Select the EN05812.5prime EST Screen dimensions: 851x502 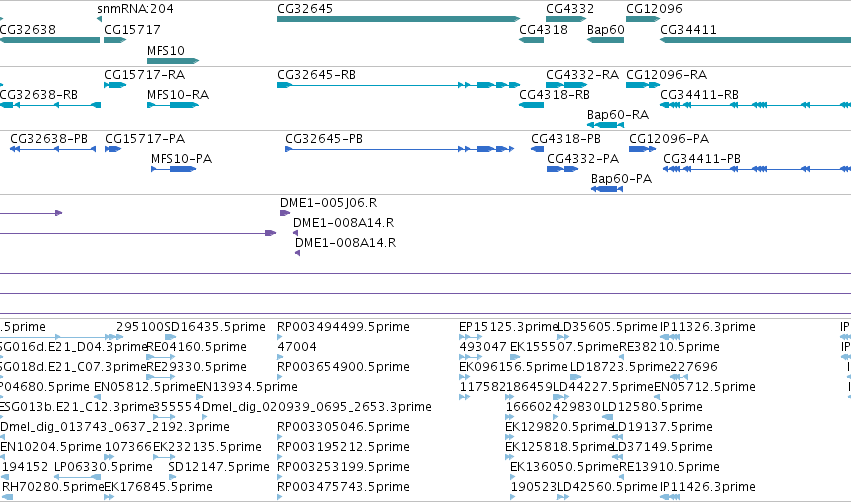click(x=97, y=397)
